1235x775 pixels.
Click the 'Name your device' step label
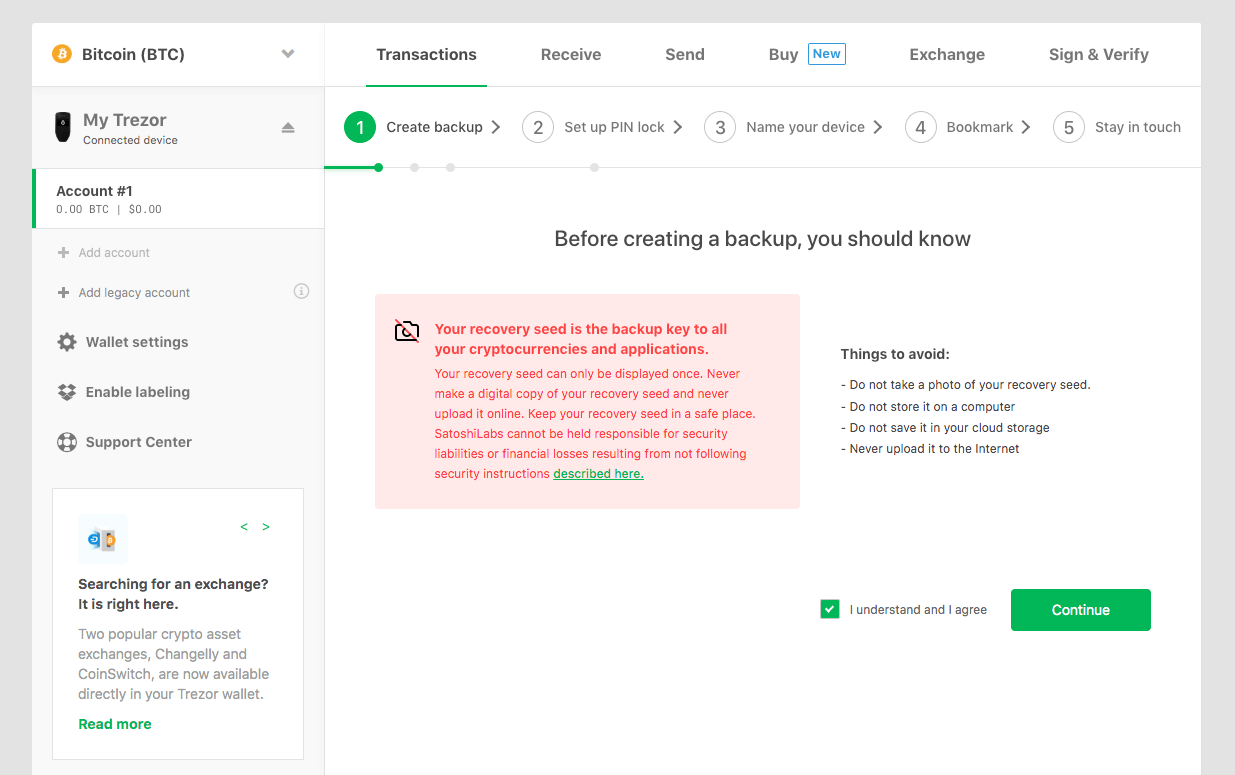[x=805, y=127]
